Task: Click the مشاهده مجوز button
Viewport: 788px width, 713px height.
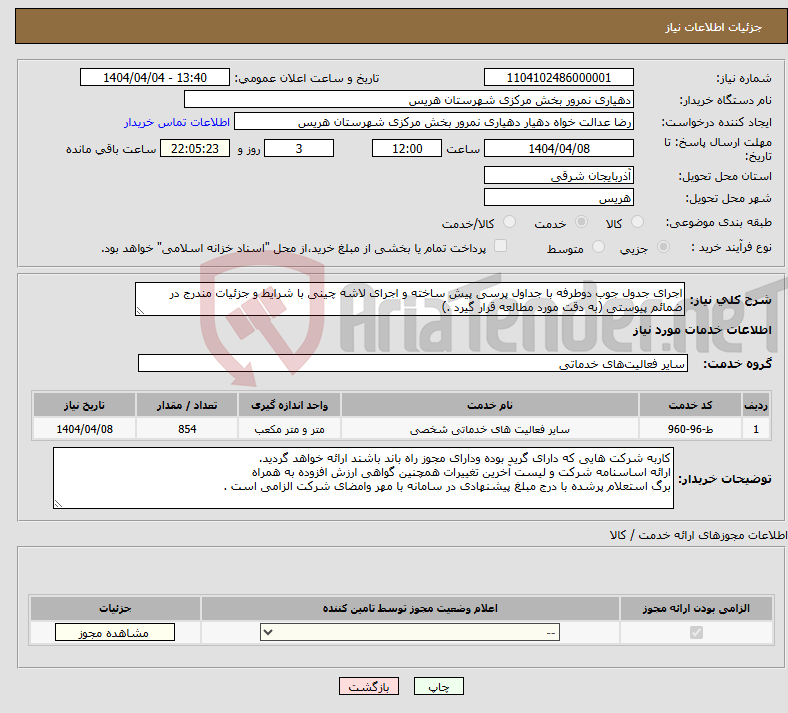Action: [115, 632]
